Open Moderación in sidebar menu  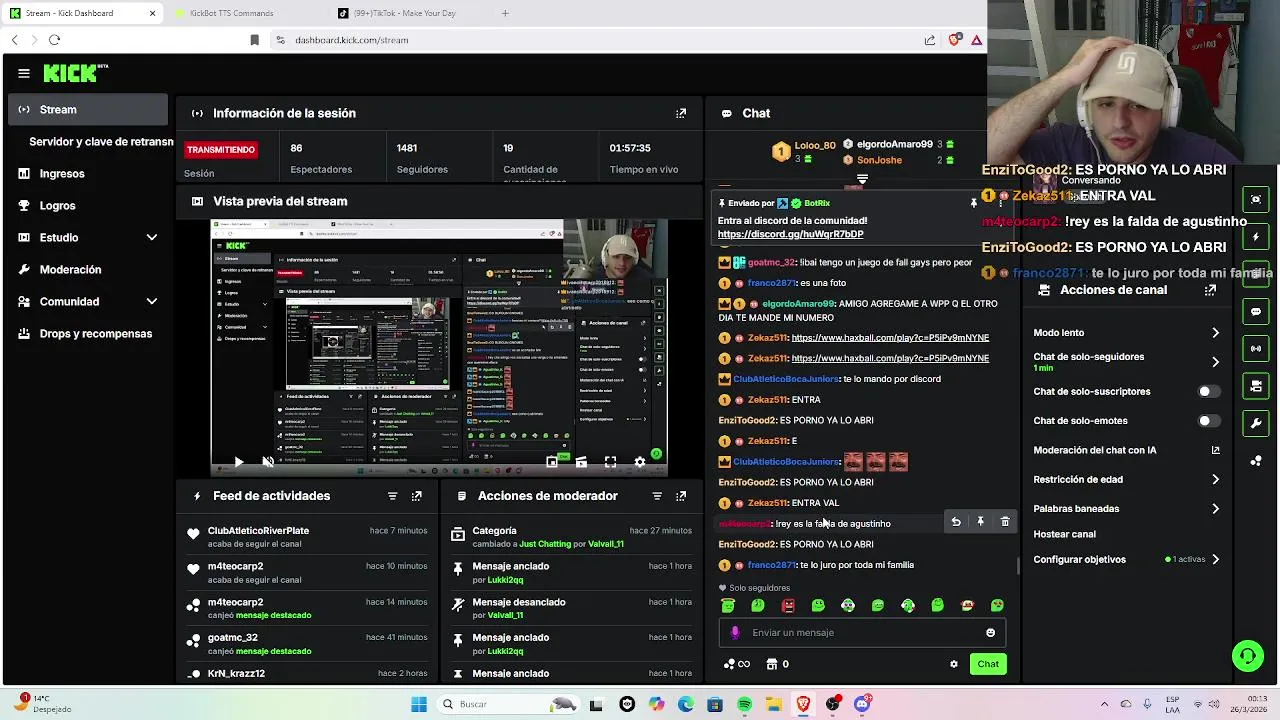(88, 269)
